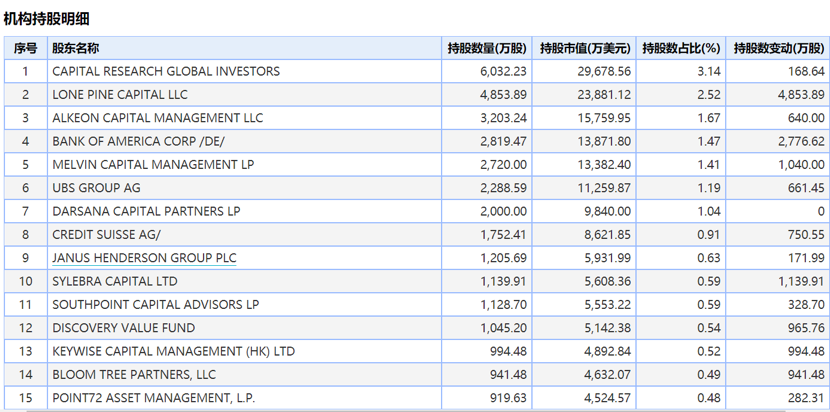
Task: Click KEYWISE CAPITAL MANAGEMENT (HK) LTD
Action: coord(174,351)
